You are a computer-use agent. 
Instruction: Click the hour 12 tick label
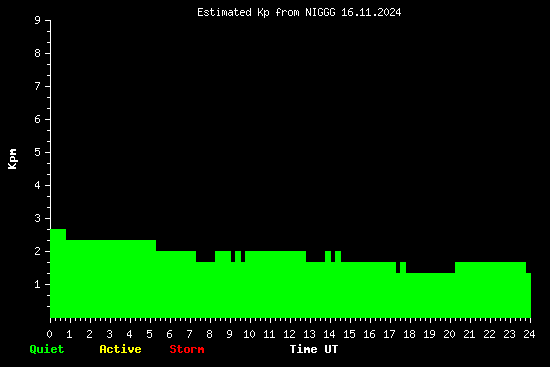pyautogui.click(x=289, y=334)
